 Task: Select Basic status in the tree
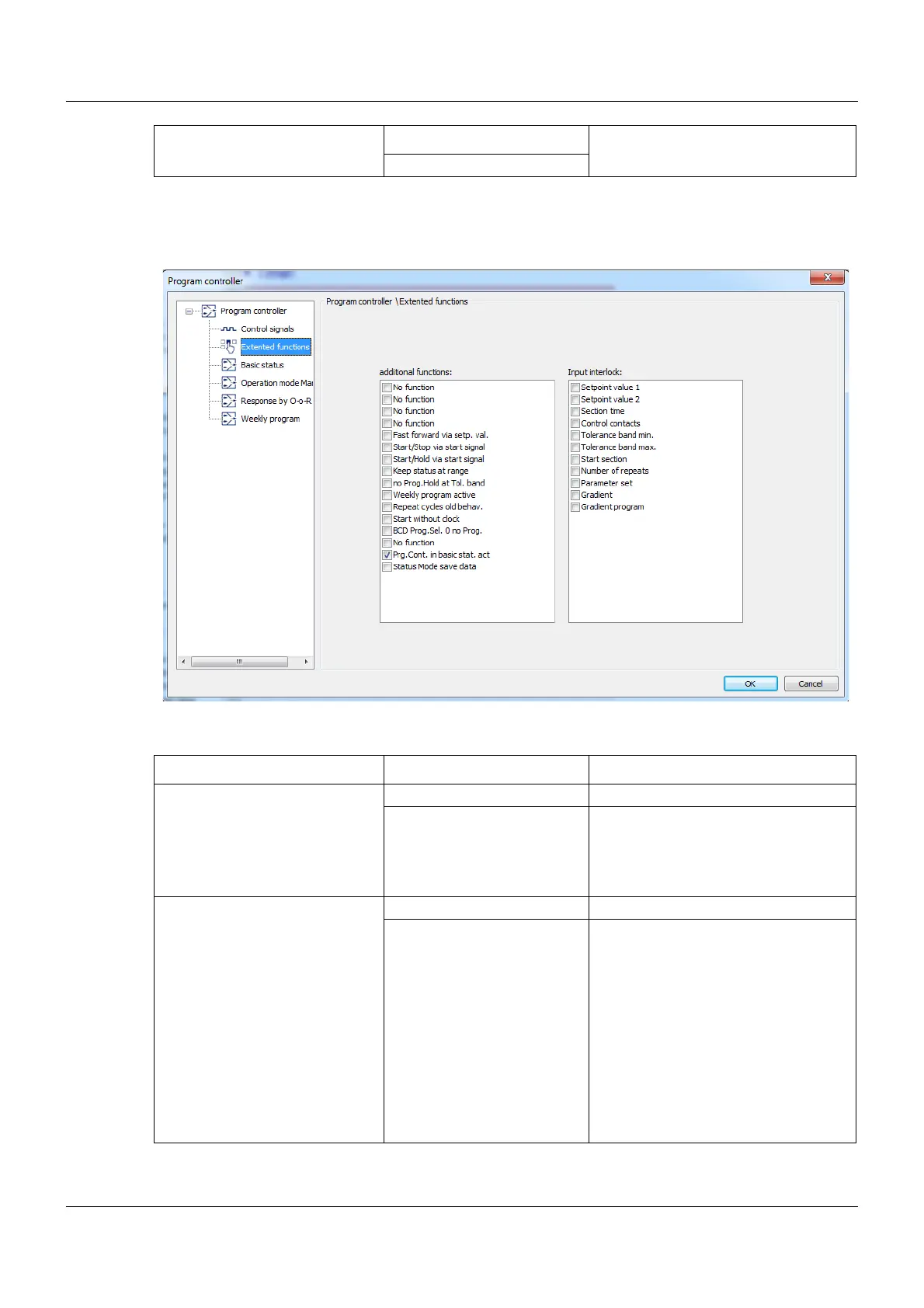[262, 365]
